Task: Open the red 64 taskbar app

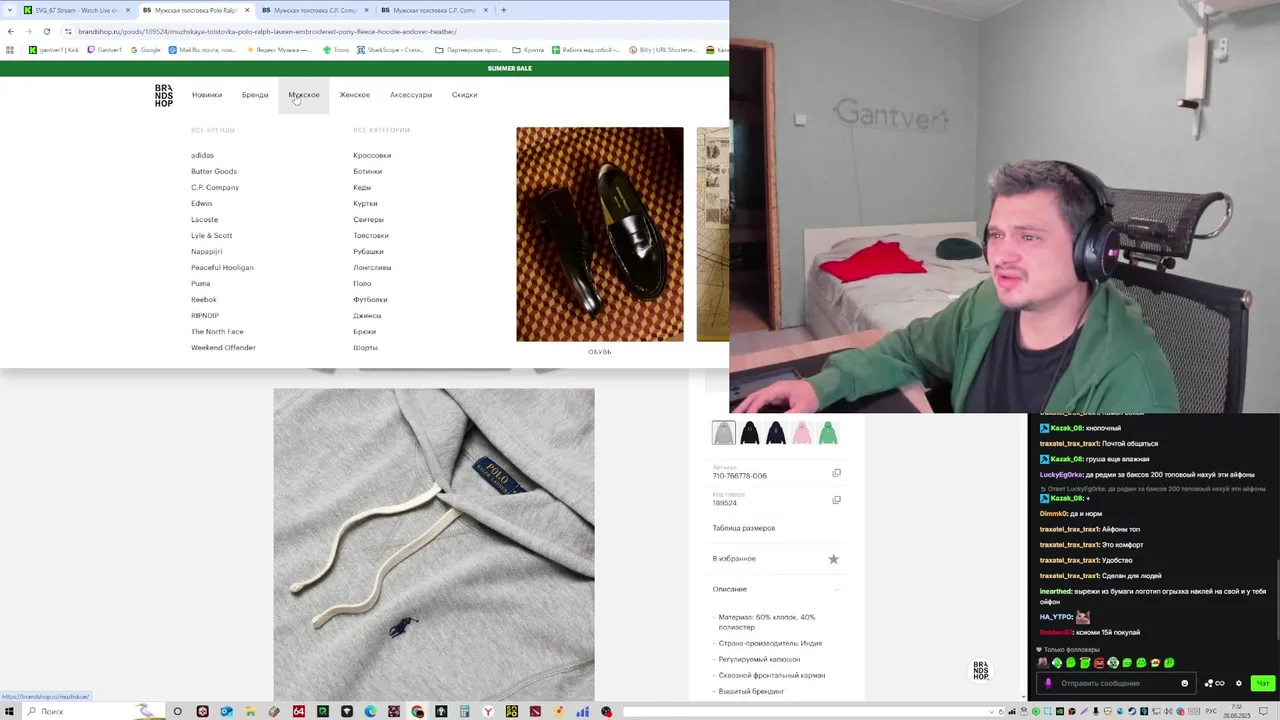Action: pyautogui.click(x=298, y=711)
